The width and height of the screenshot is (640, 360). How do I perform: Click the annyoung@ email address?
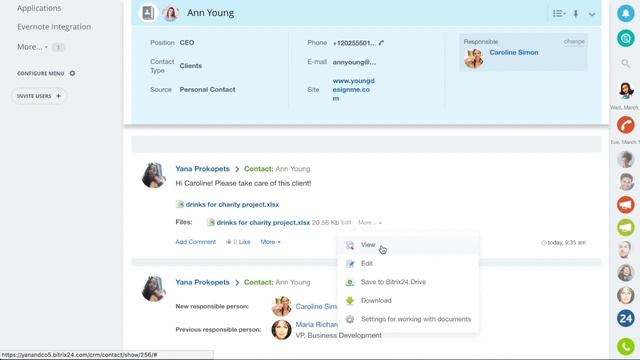pos(354,62)
